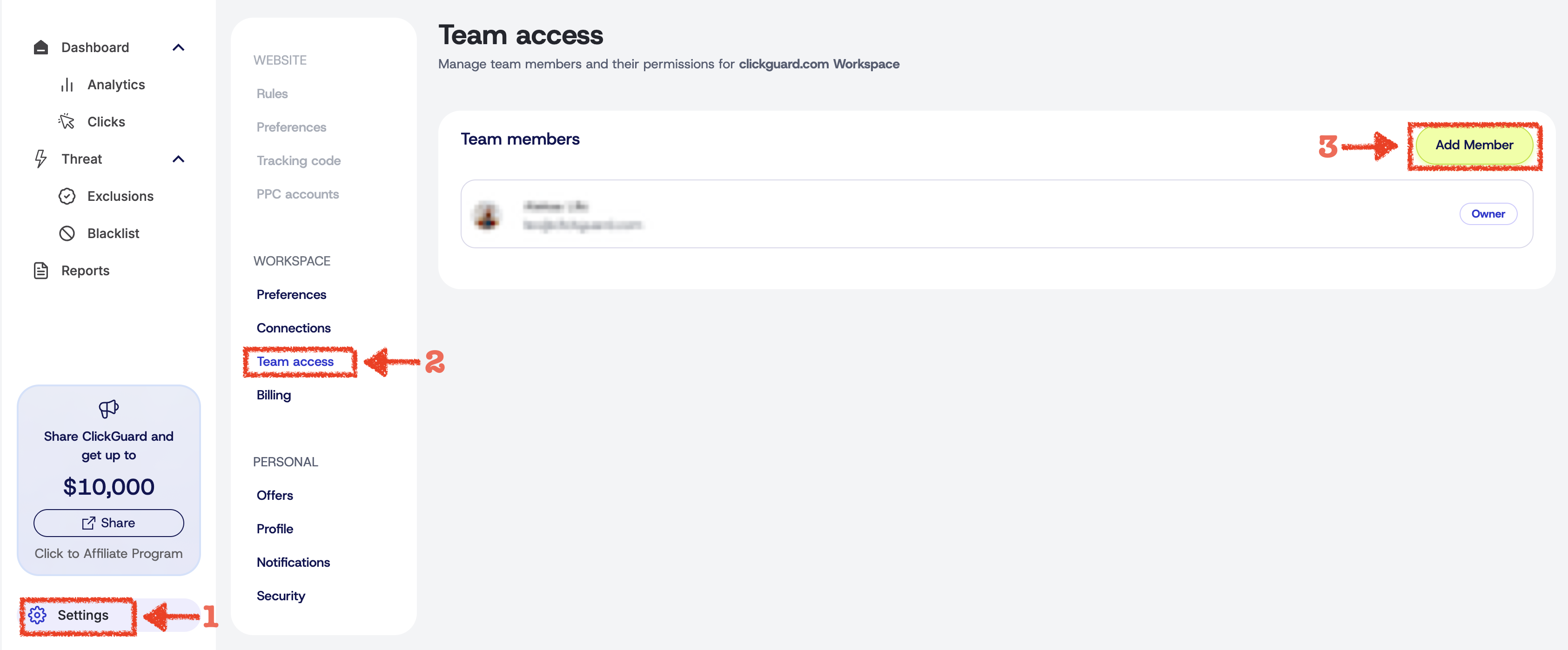Click the team member's avatar thumbnail
This screenshot has width=1568, height=650.
click(488, 215)
